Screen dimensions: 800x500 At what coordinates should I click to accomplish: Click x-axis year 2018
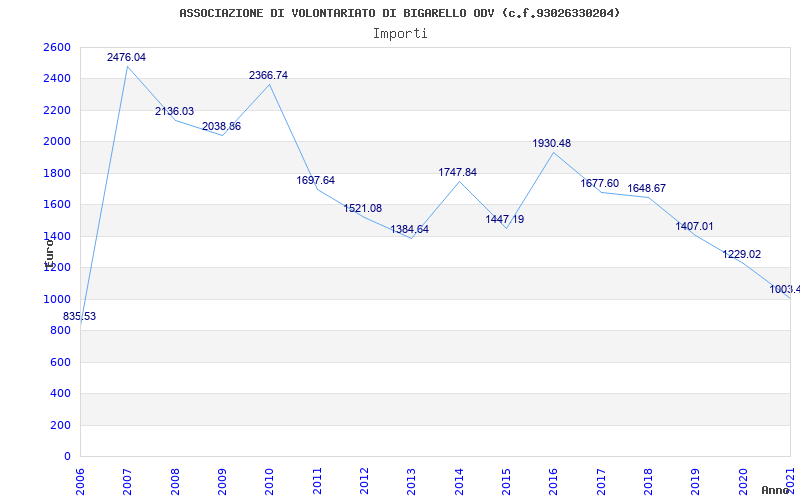[x=648, y=481]
